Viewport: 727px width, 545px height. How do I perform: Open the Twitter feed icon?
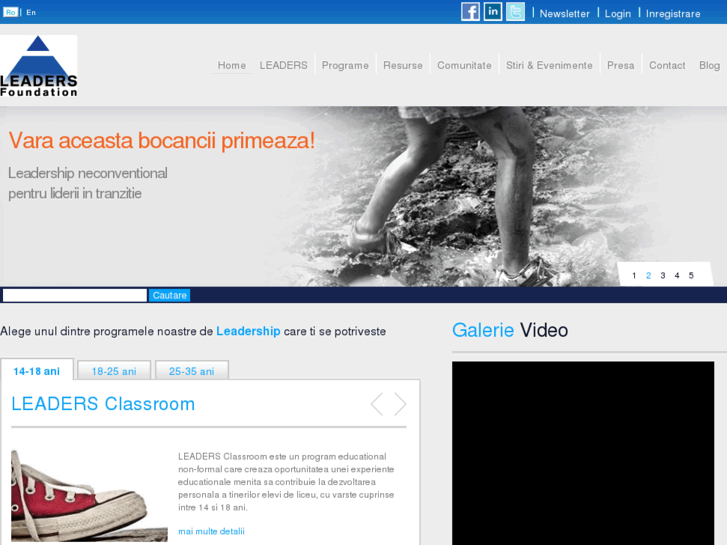(x=515, y=12)
